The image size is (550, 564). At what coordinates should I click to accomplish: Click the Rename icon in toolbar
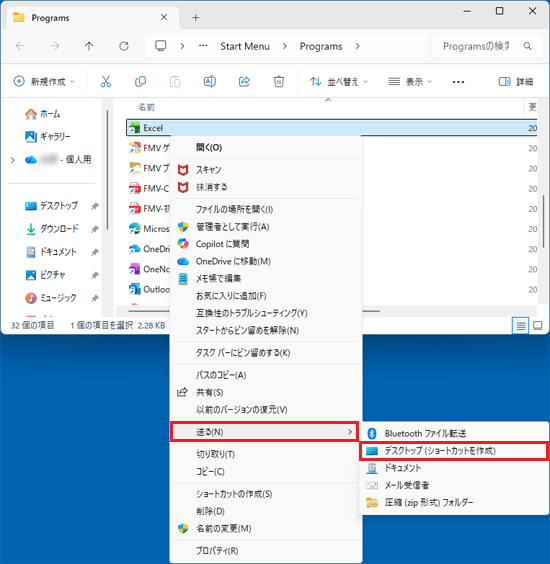click(210, 82)
